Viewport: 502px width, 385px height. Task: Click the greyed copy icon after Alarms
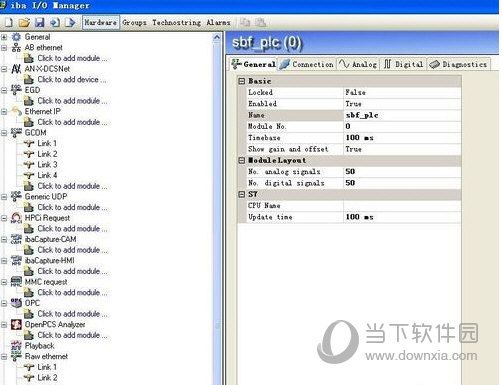tap(245, 22)
